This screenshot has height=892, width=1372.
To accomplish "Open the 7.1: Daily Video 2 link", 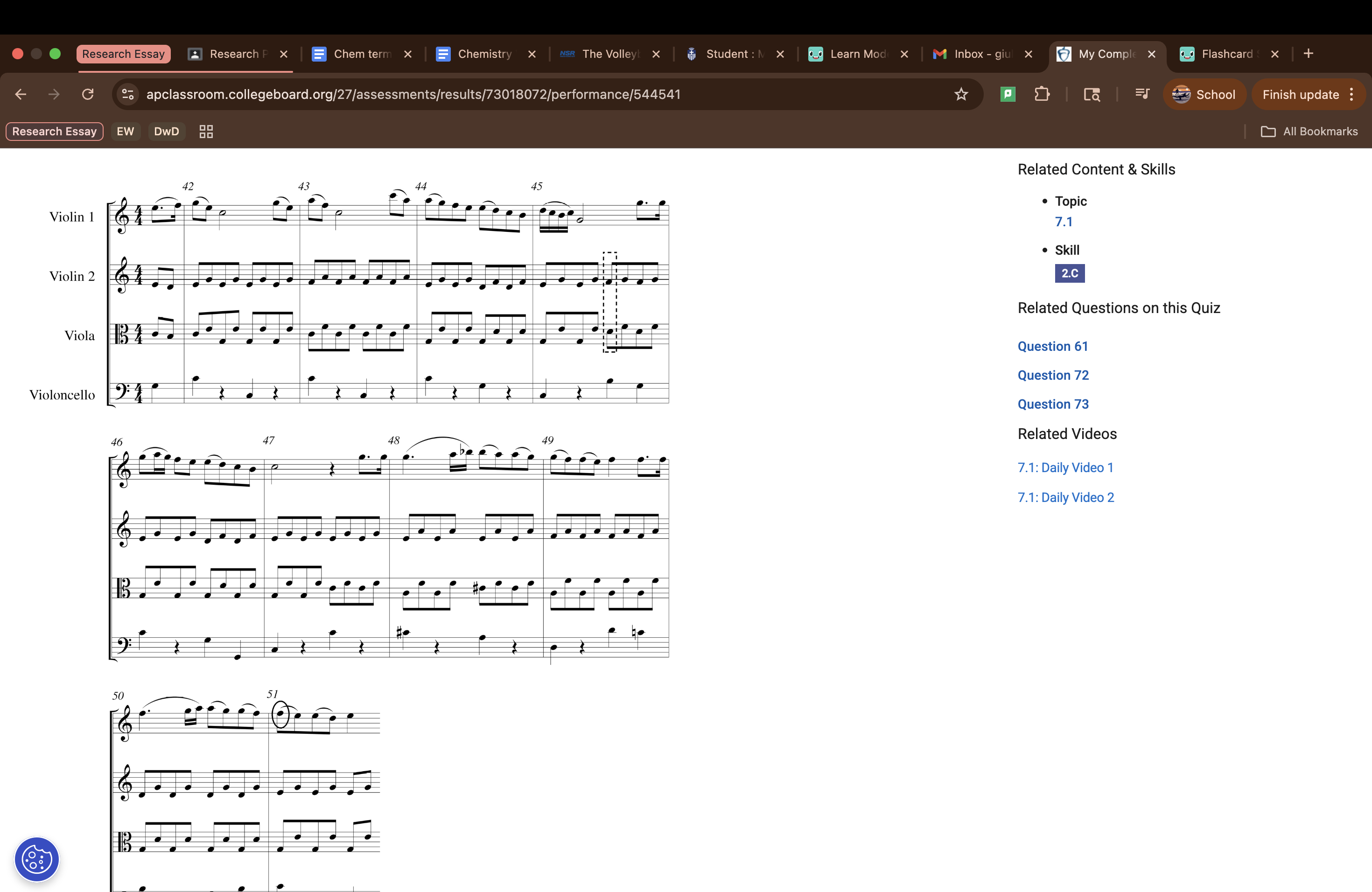I will click(1065, 497).
